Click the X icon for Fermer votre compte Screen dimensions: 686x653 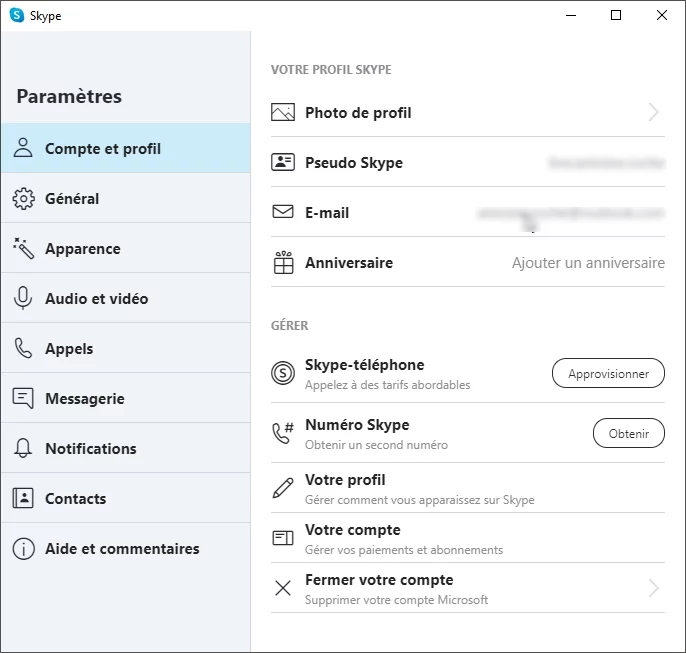[x=283, y=588]
